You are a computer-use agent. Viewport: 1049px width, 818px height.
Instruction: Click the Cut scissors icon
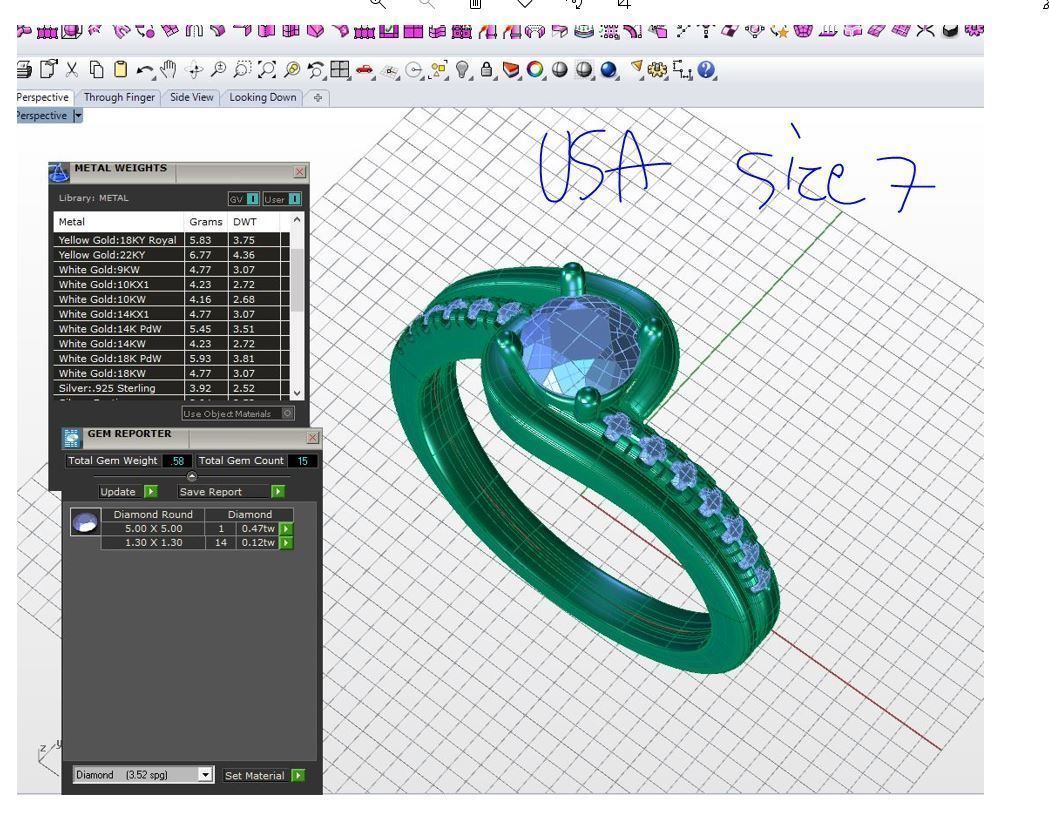coord(72,70)
